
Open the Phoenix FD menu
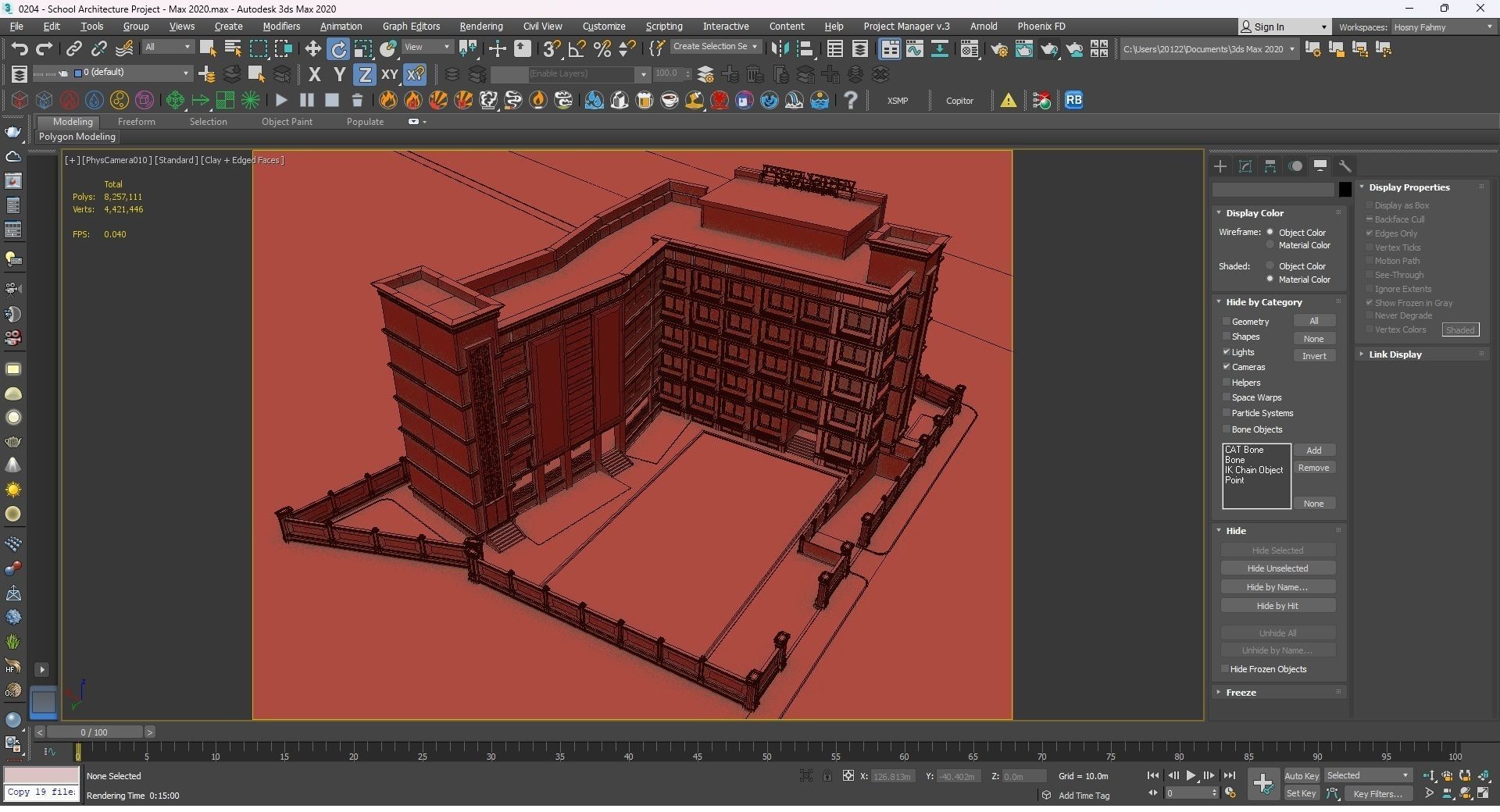1041,27
